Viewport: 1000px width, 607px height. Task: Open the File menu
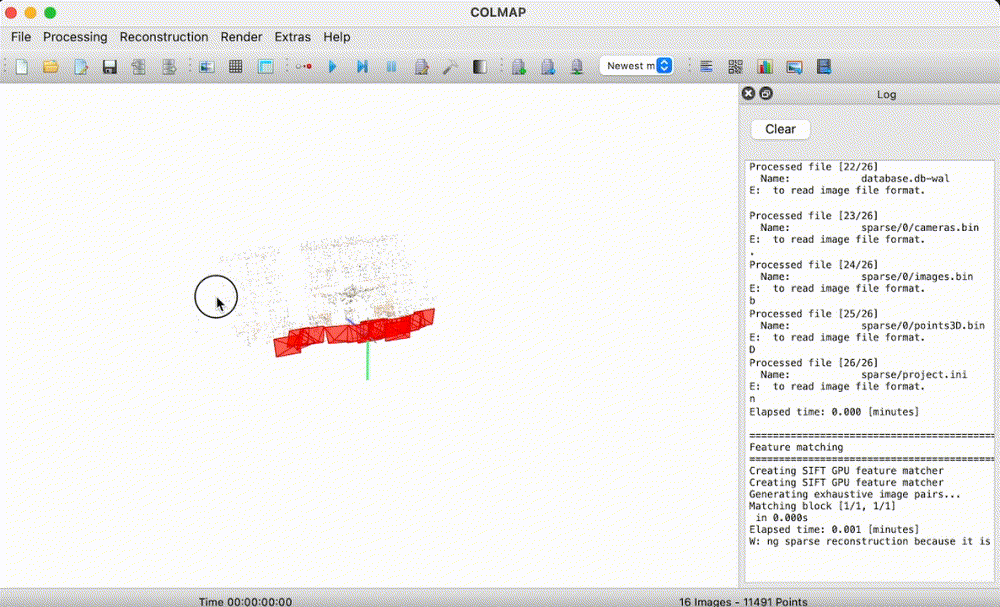(21, 37)
